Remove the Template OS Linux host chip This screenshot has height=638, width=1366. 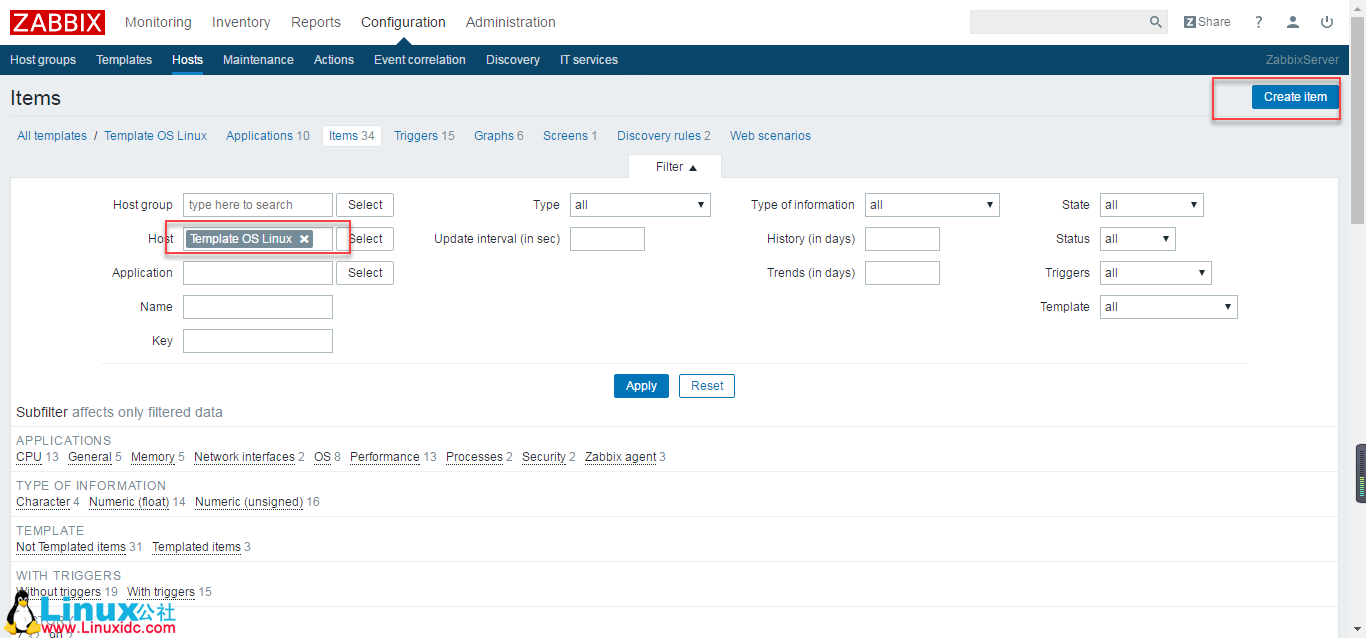point(305,239)
